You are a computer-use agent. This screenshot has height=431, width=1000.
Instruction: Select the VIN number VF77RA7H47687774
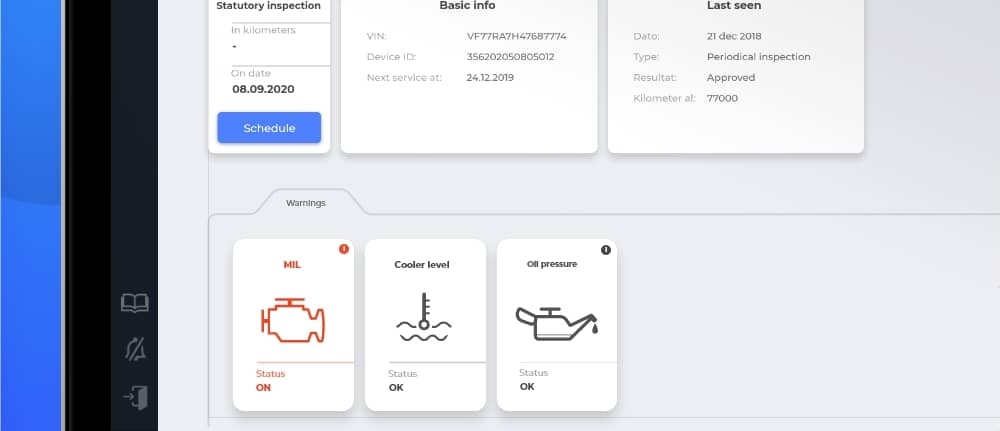[517, 36]
